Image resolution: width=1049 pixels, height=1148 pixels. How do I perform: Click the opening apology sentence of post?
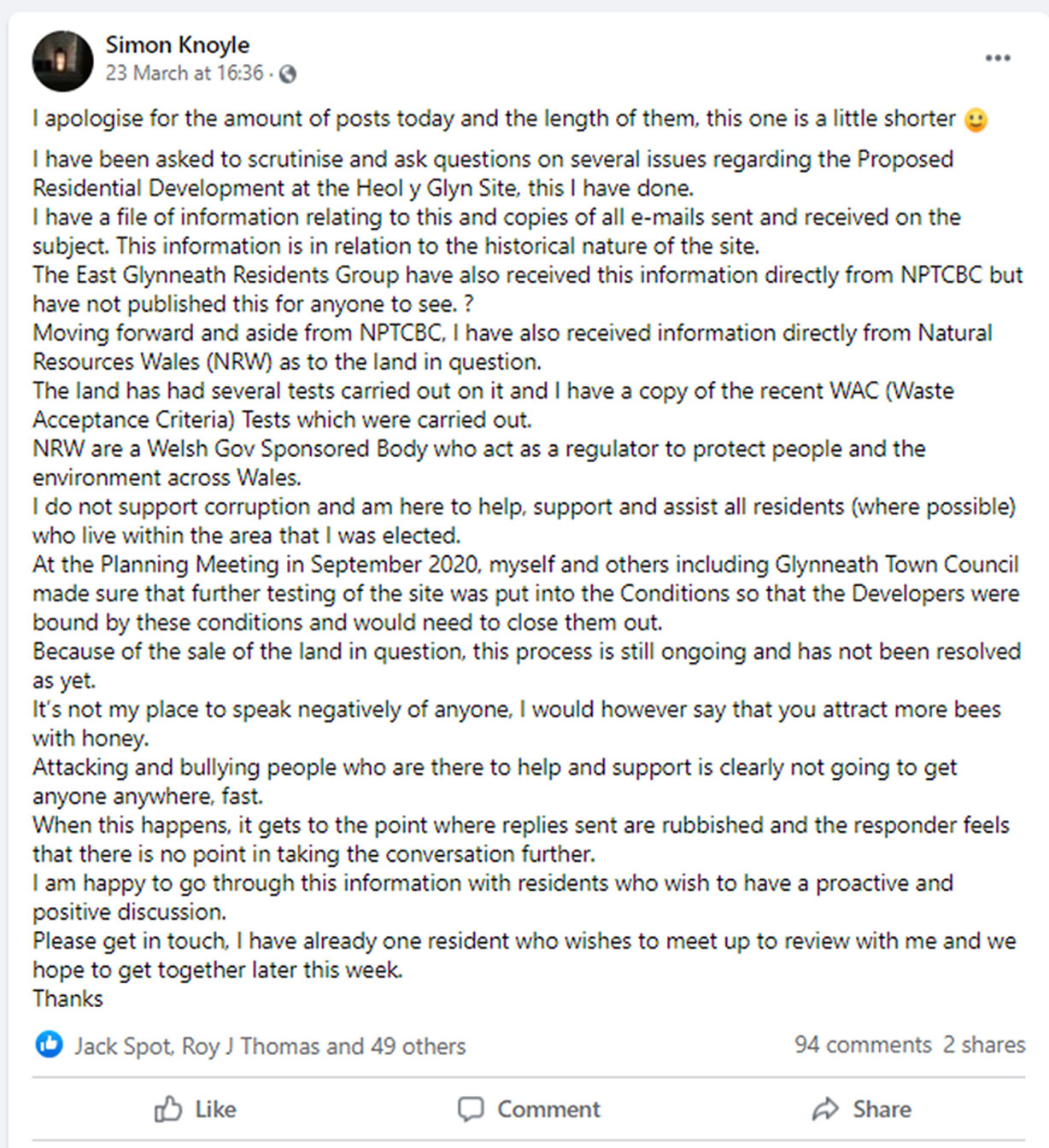point(494,119)
